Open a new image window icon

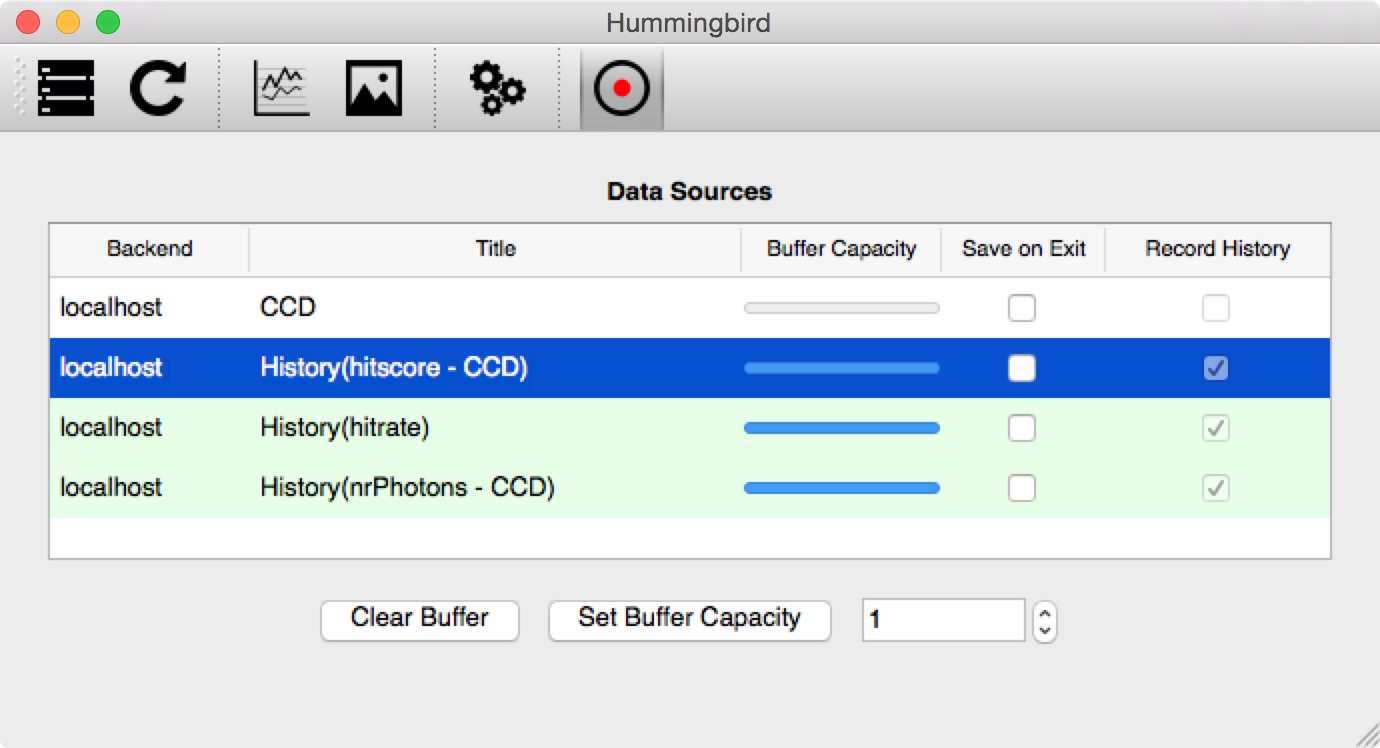(x=373, y=88)
